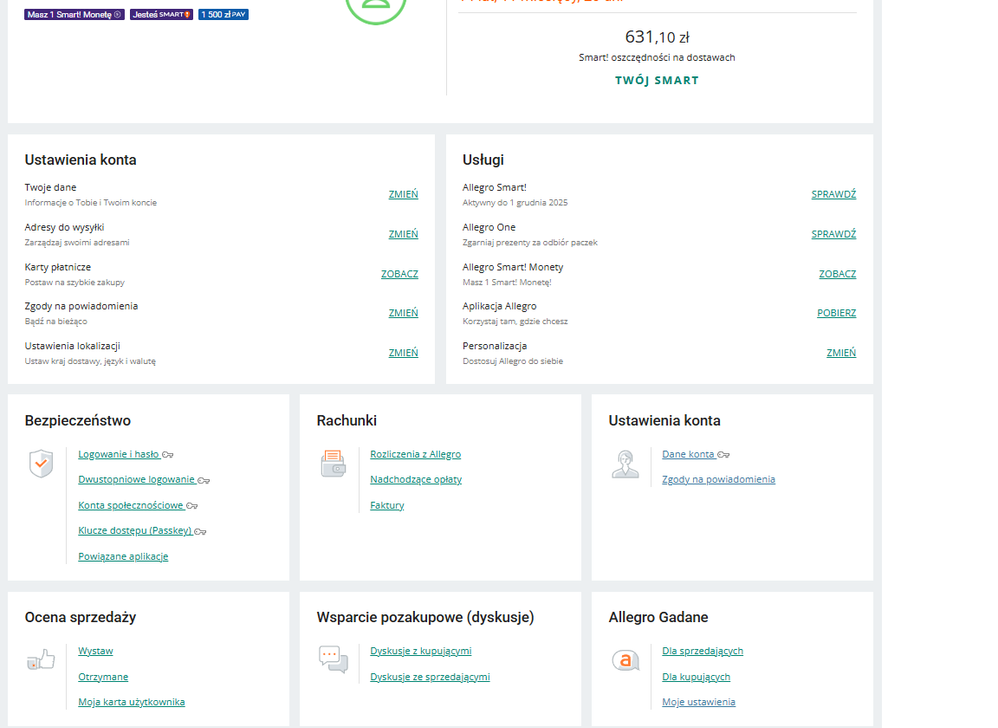
Task: Click the green profile avatar circle icon
Action: coord(376,8)
